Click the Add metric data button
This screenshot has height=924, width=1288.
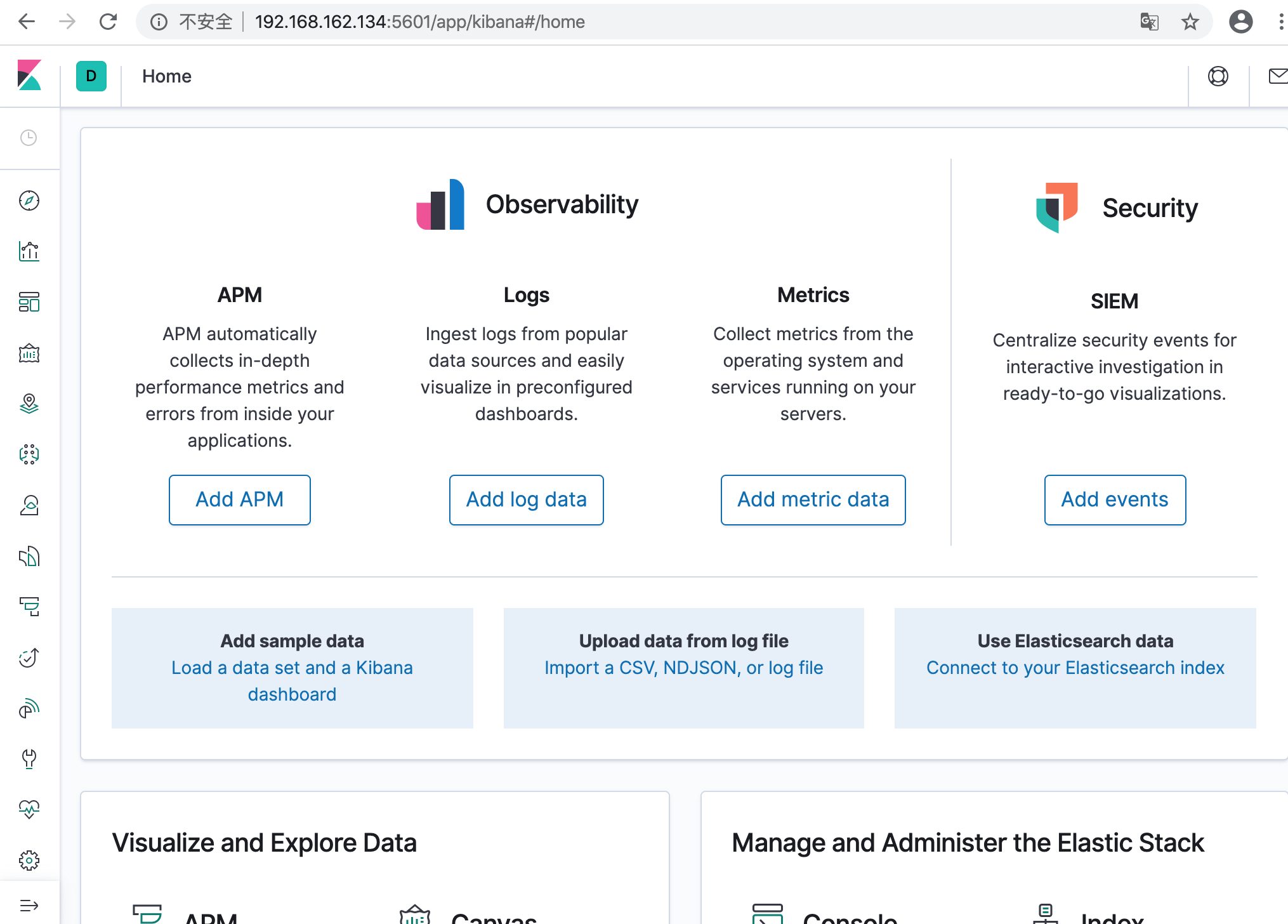click(x=813, y=500)
